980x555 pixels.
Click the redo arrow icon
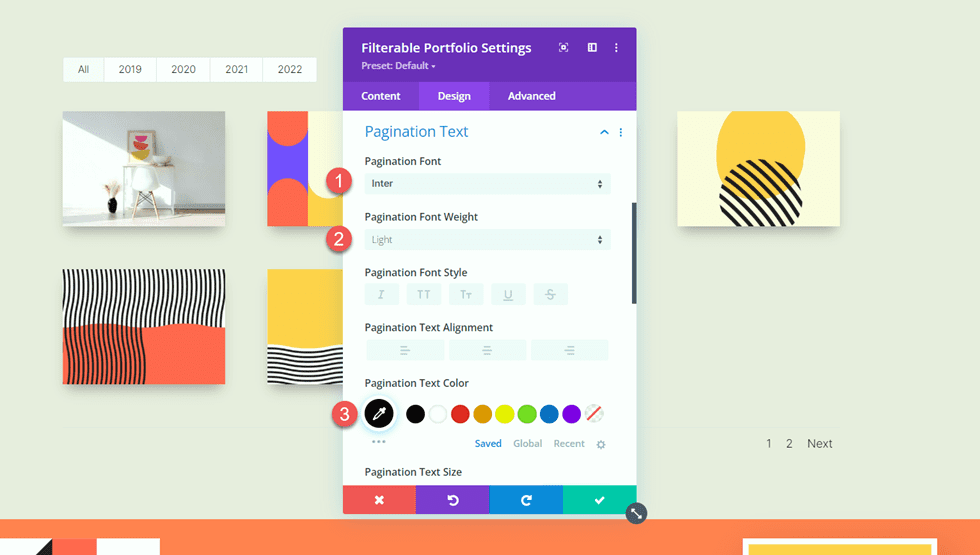(x=526, y=500)
